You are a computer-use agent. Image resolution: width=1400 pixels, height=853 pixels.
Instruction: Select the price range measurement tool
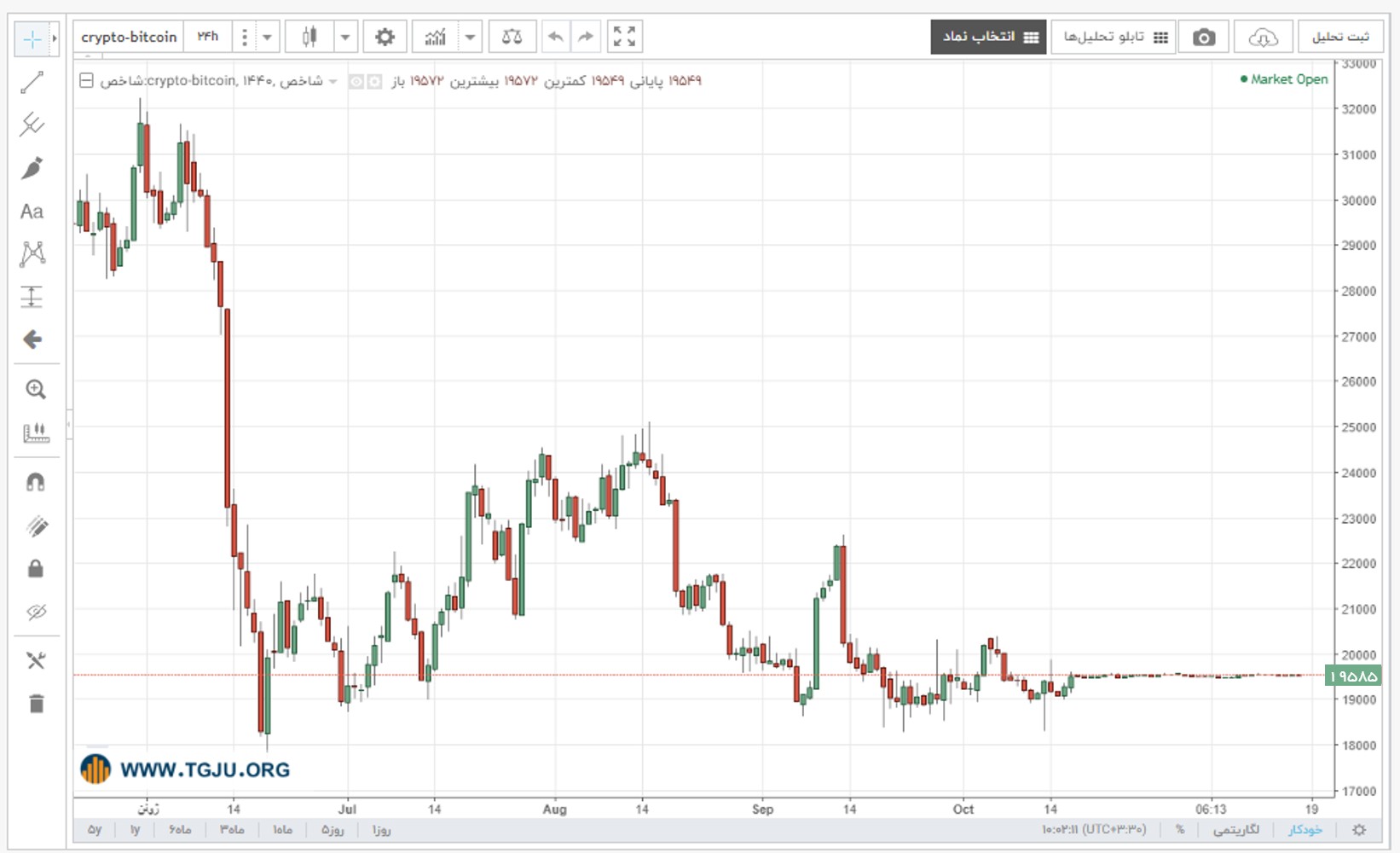[32, 296]
